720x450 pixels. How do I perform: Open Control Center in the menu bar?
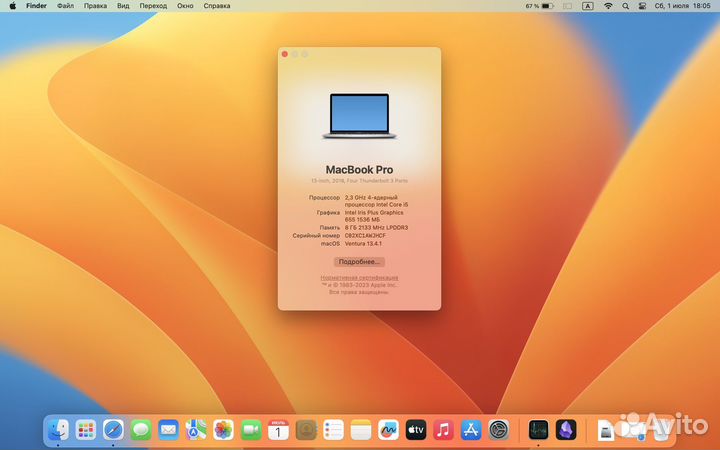pyautogui.click(x=642, y=6)
